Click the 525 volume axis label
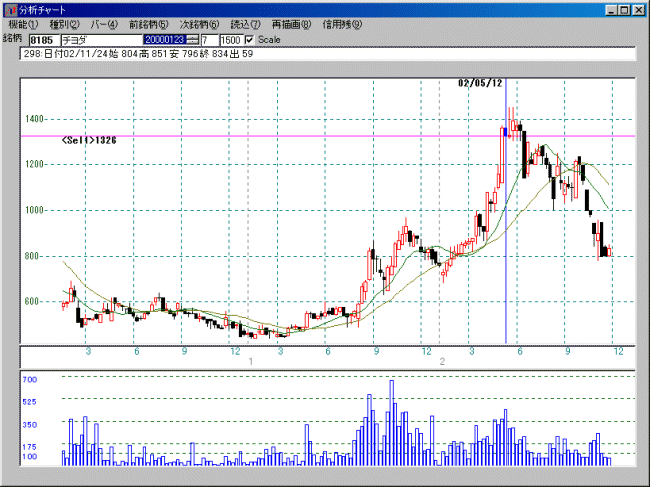 click(30, 402)
